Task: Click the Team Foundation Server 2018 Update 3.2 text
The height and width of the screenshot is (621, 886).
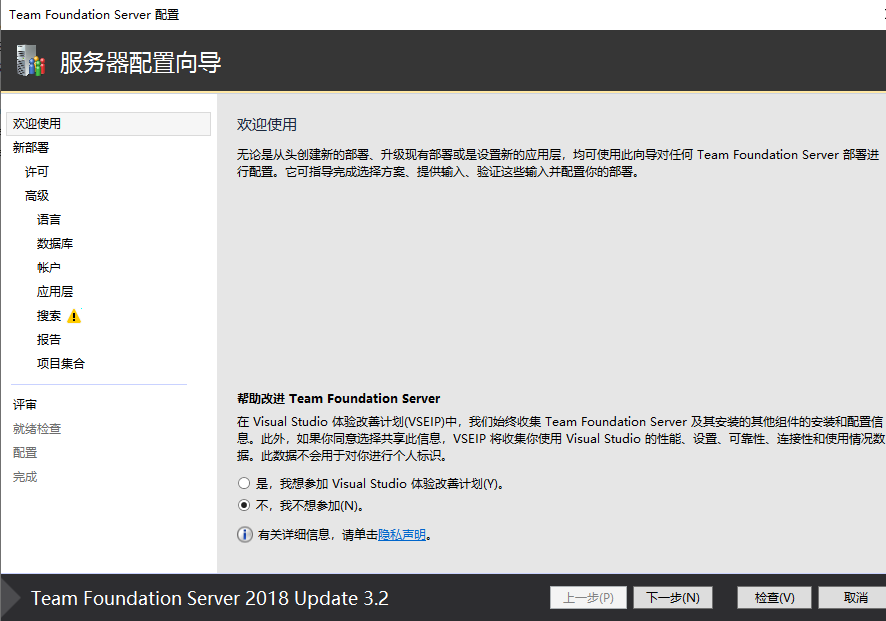Action: pyautogui.click(x=210, y=598)
